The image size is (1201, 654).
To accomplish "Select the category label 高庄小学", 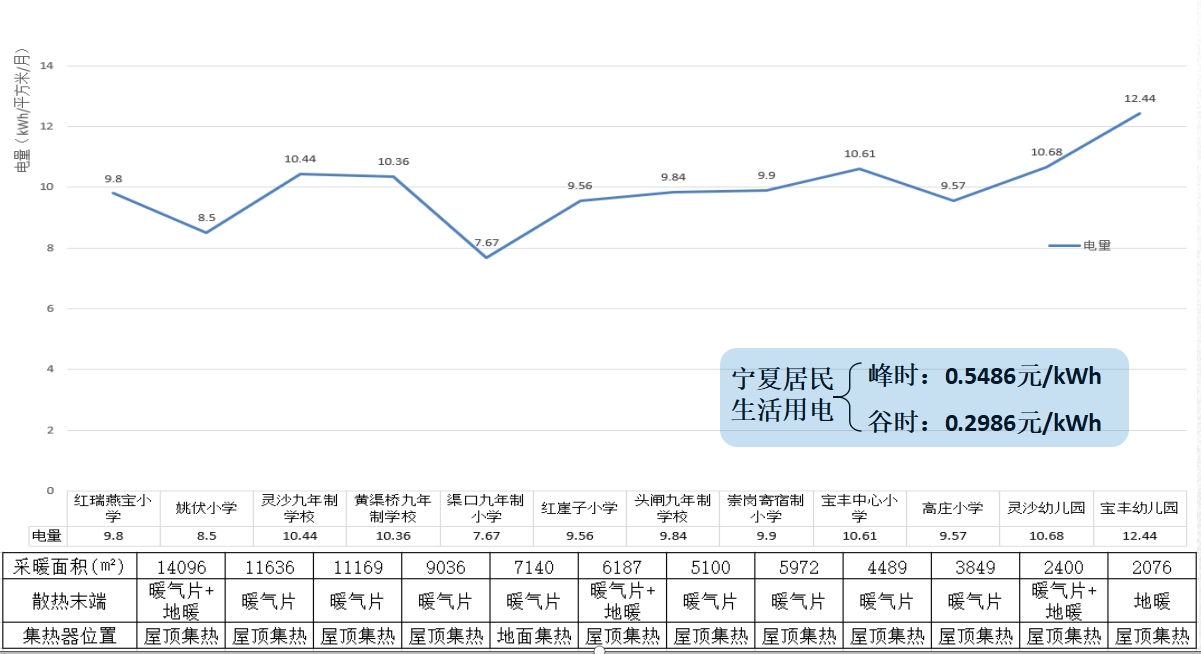I will [953, 508].
